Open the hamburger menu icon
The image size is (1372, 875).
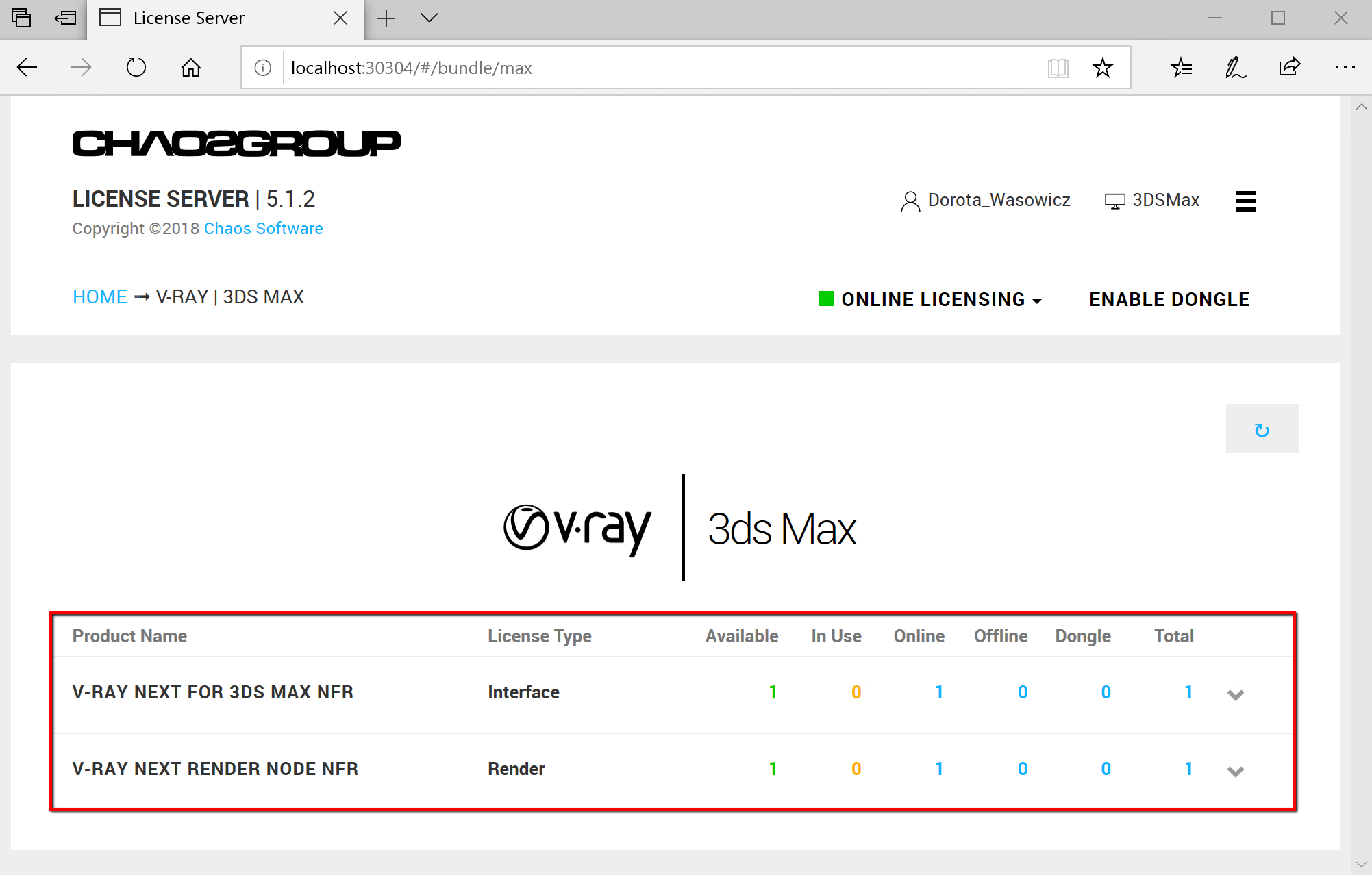(x=1245, y=201)
